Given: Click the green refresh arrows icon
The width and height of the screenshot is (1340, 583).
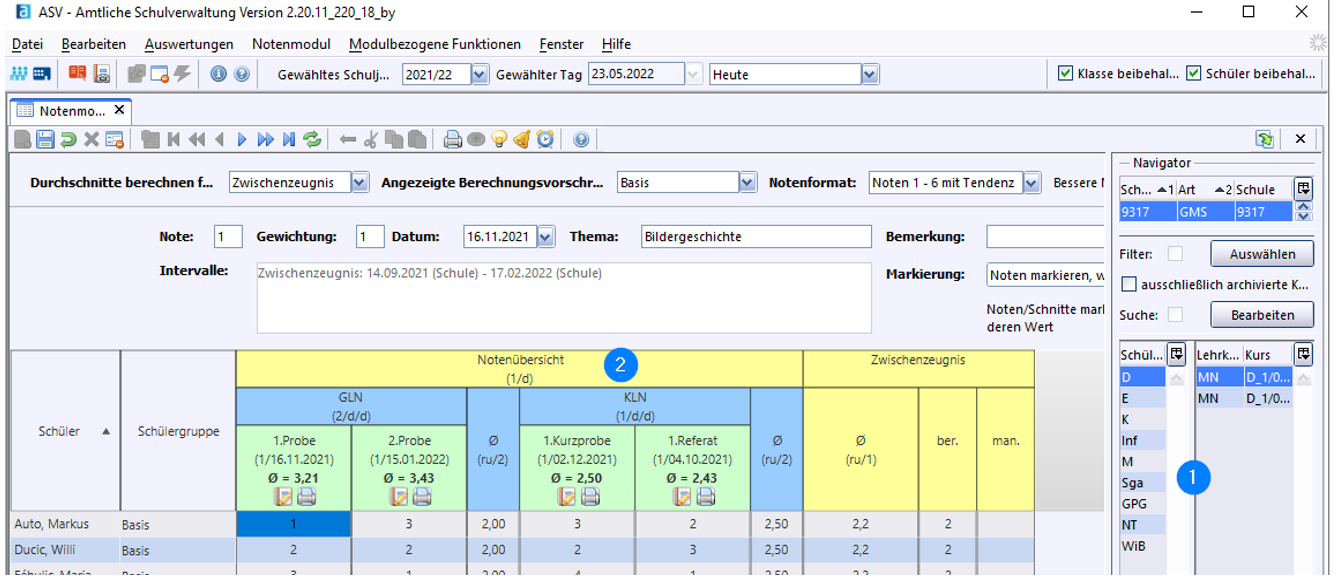Looking at the screenshot, I should [312, 140].
